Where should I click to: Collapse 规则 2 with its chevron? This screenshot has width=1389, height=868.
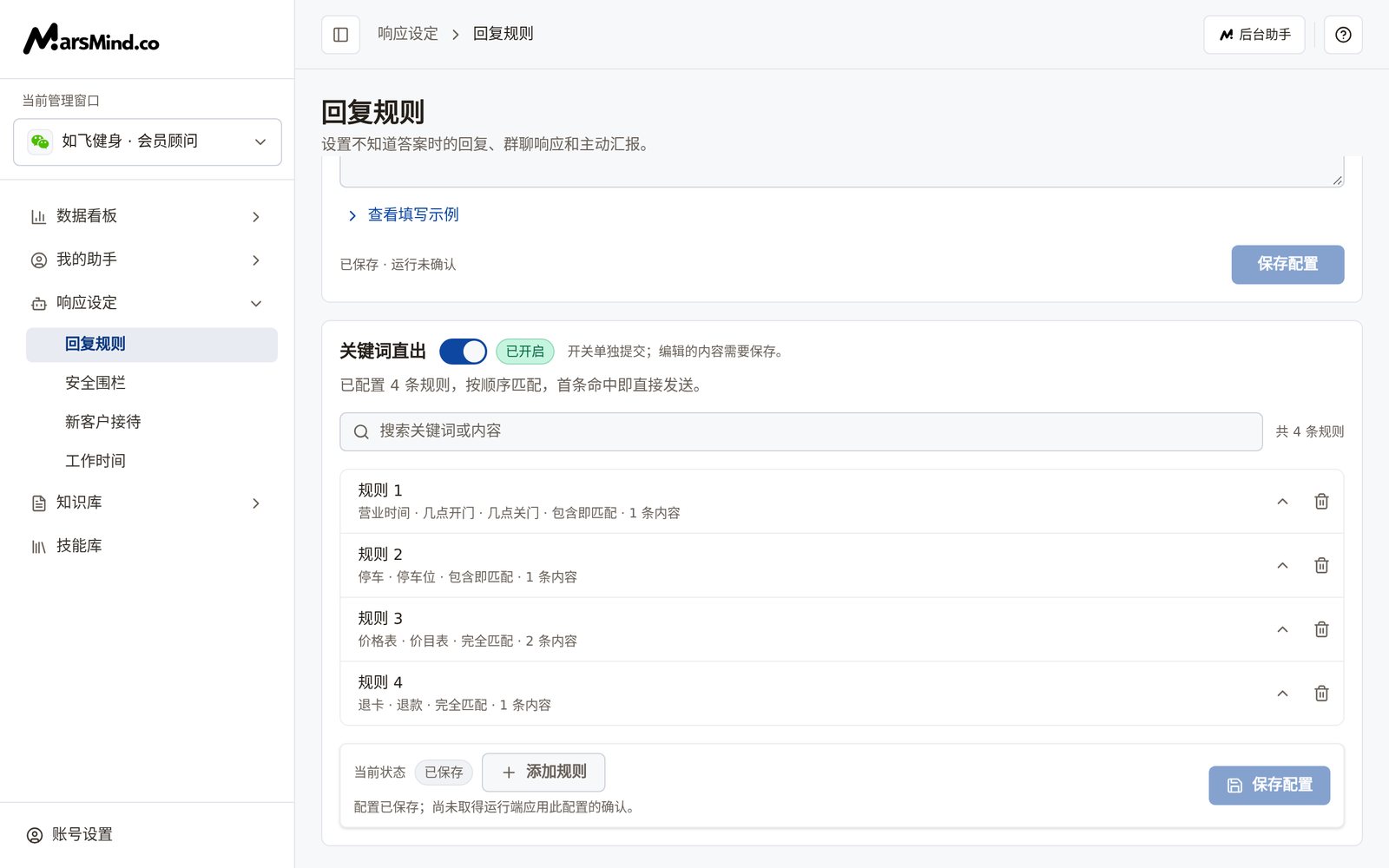1282,566
